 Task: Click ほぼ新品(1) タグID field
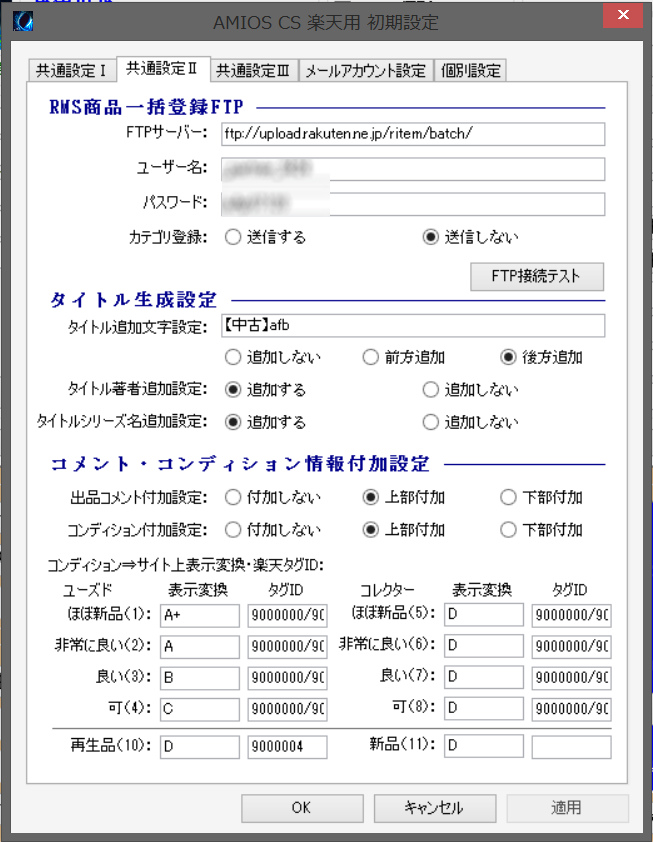click(x=287, y=615)
